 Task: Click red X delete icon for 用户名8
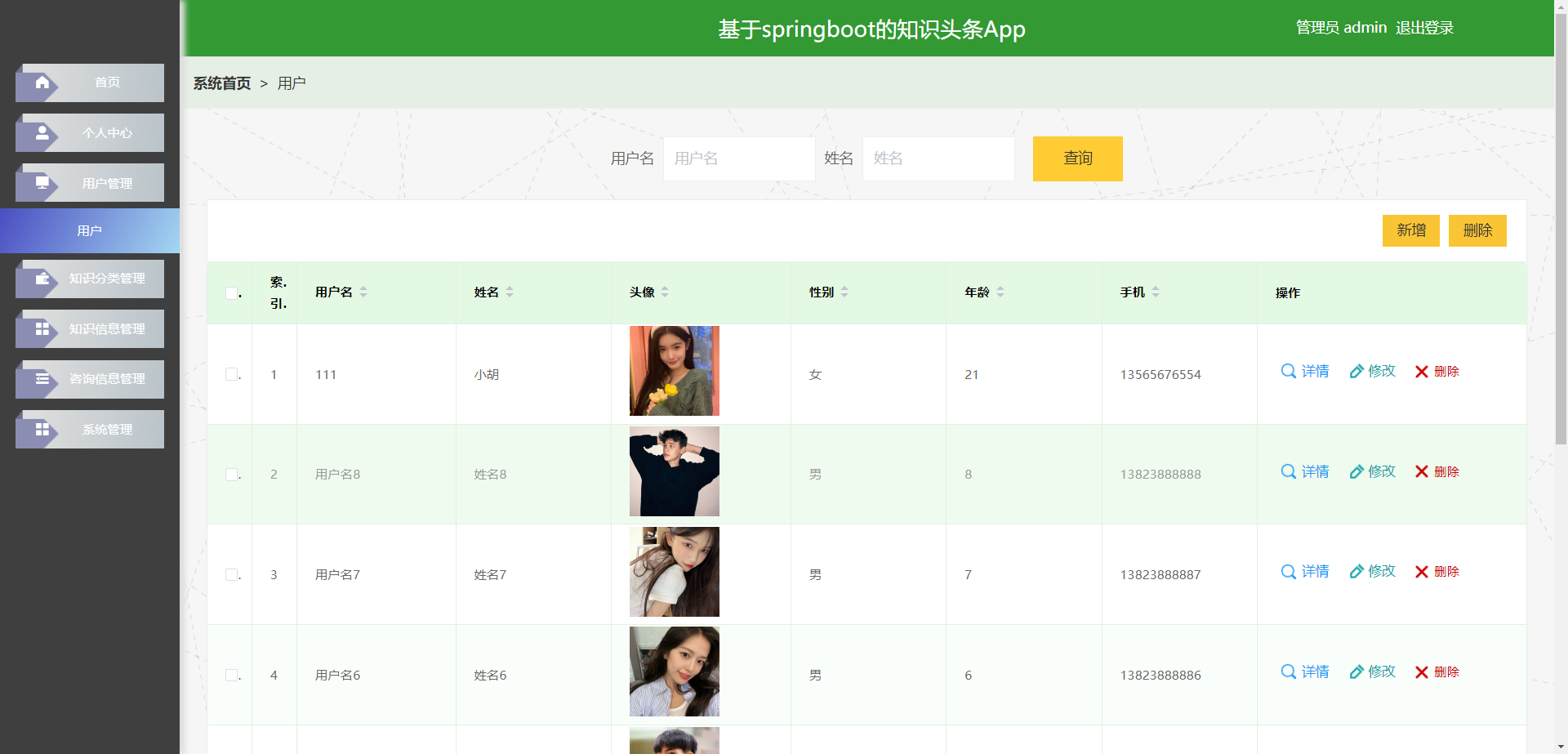click(x=1422, y=471)
